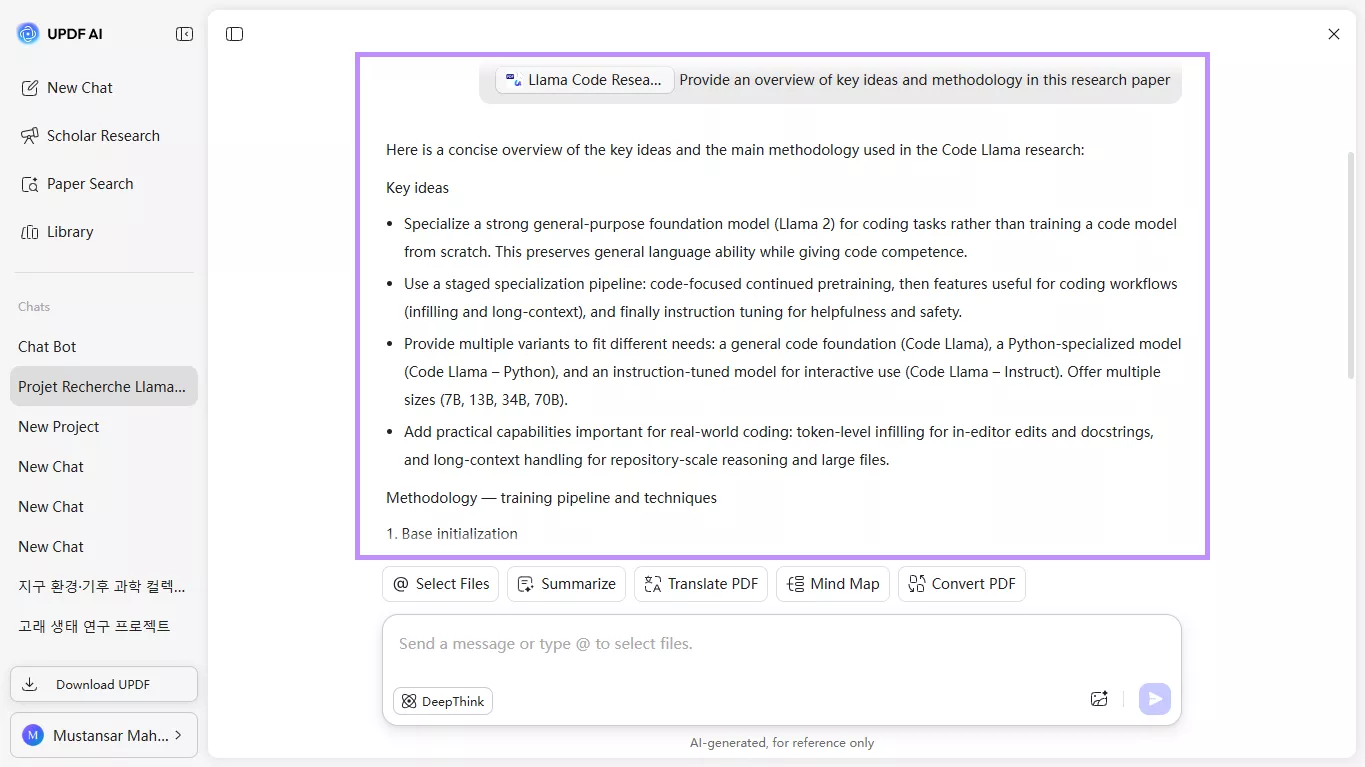Click Select Files
1365x767 pixels.
(x=440, y=584)
